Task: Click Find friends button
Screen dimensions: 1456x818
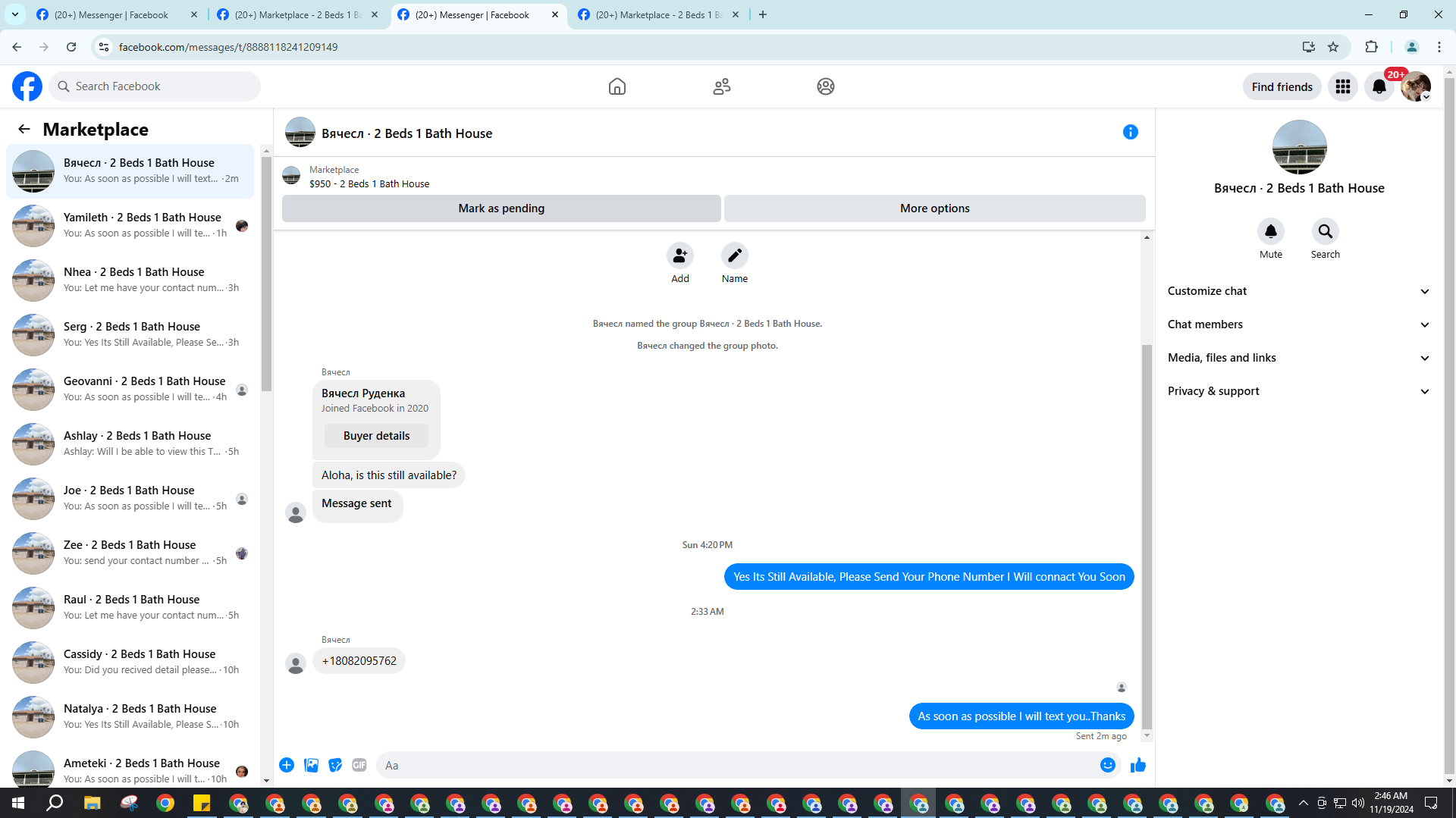Action: (1282, 86)
